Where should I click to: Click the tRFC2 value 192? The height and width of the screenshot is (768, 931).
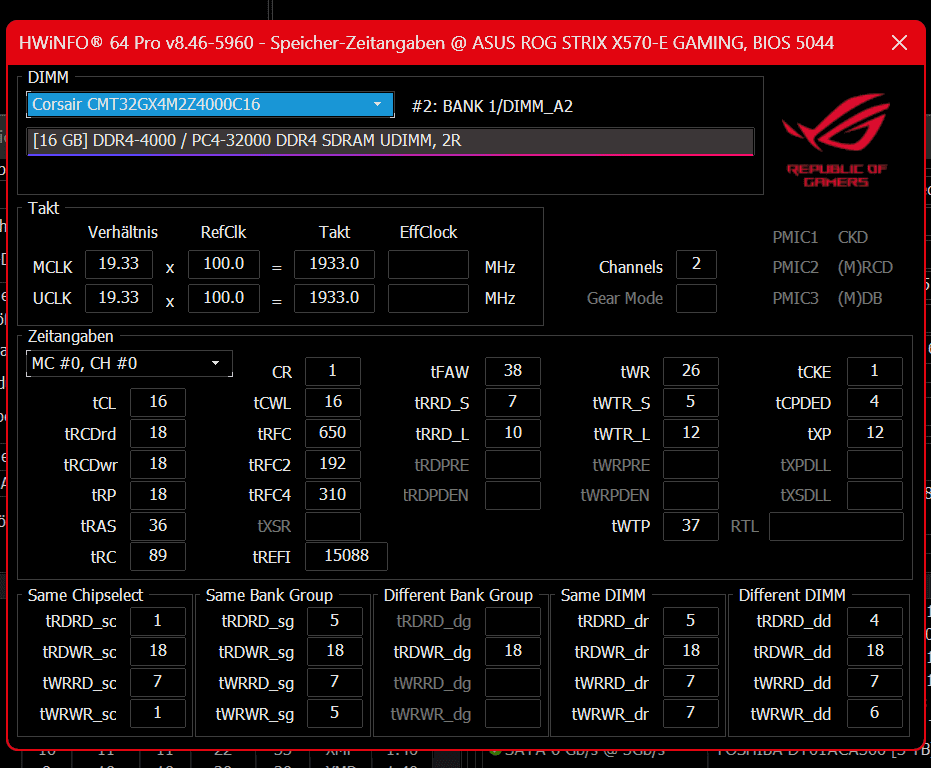(332, 464)
